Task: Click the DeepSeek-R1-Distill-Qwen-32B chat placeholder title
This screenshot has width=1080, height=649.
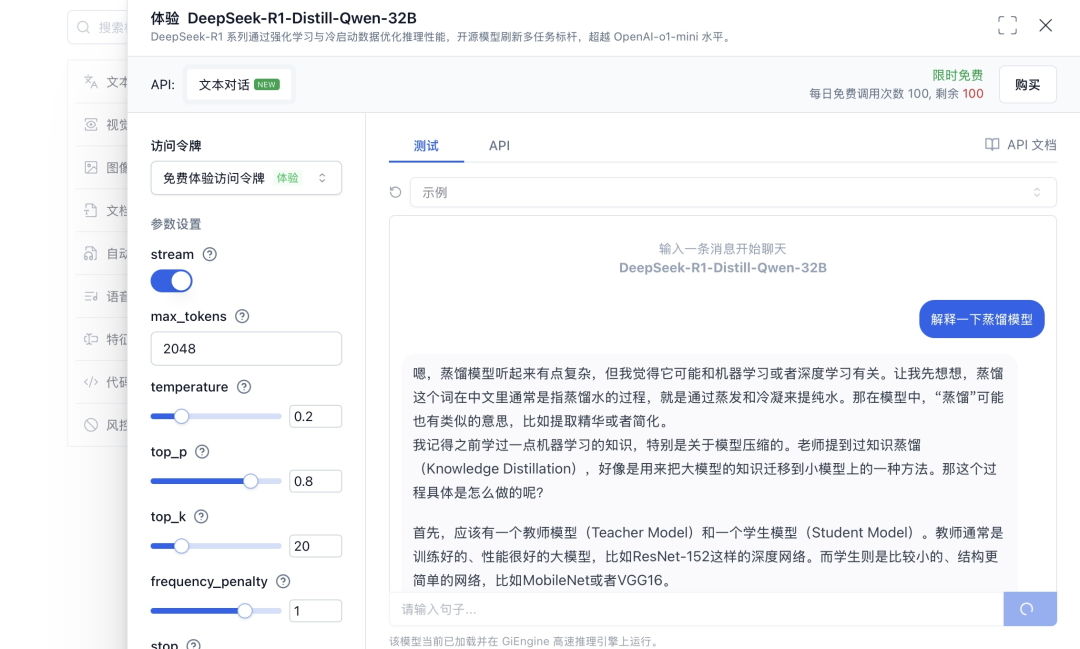Action: point(723,267)
